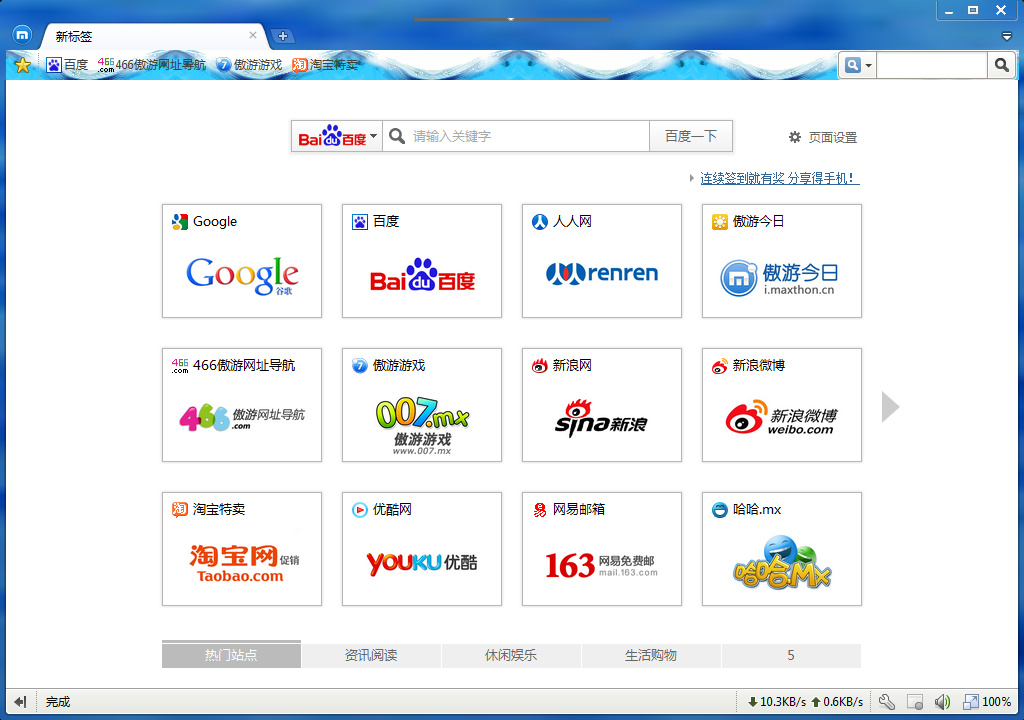This screenshot has width=1024, height=720.
Task: Open the tab list dropdown arrow
Action: [1006, 36]
